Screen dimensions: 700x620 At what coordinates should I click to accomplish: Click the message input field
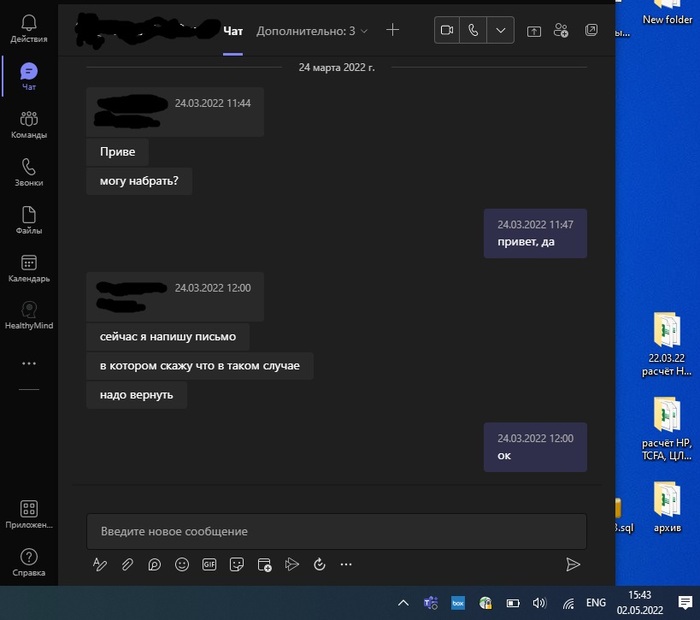pyautogui.click(x=336, y=531)
